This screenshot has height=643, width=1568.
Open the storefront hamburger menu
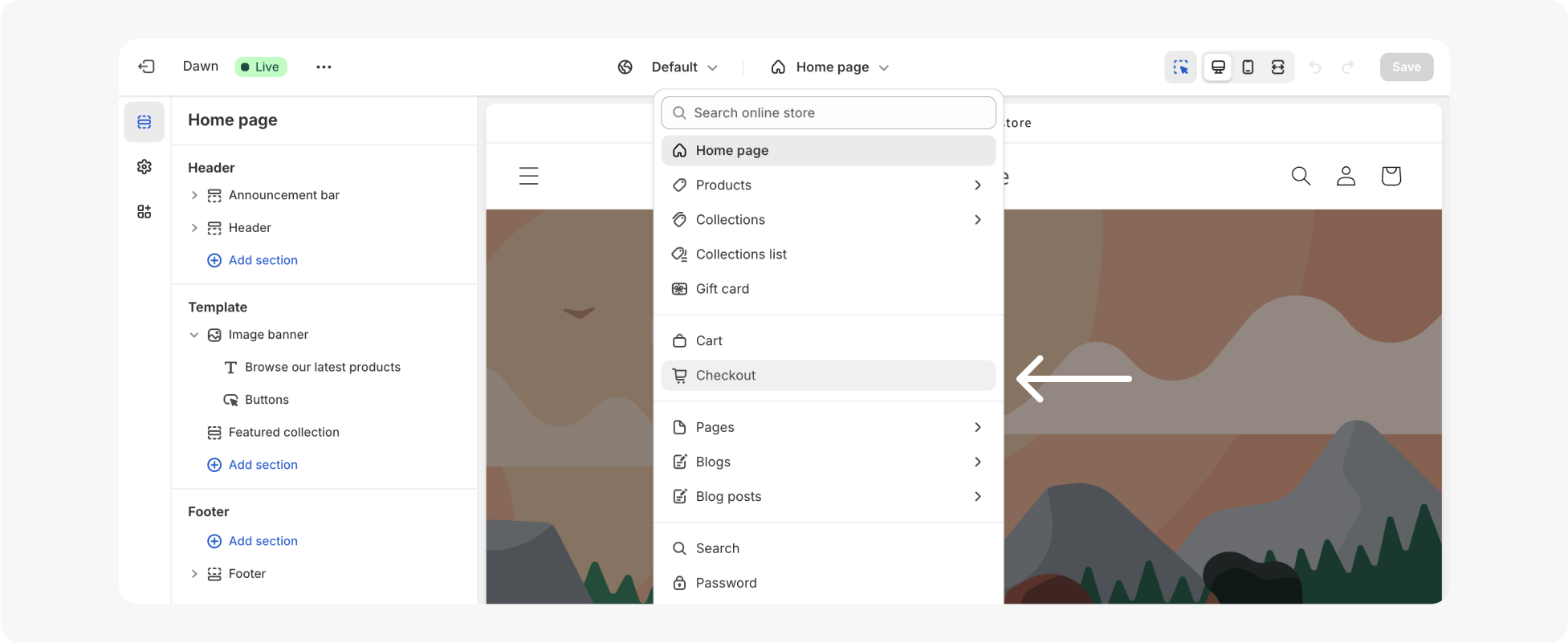pyautogui.click(x=528, y=176)
